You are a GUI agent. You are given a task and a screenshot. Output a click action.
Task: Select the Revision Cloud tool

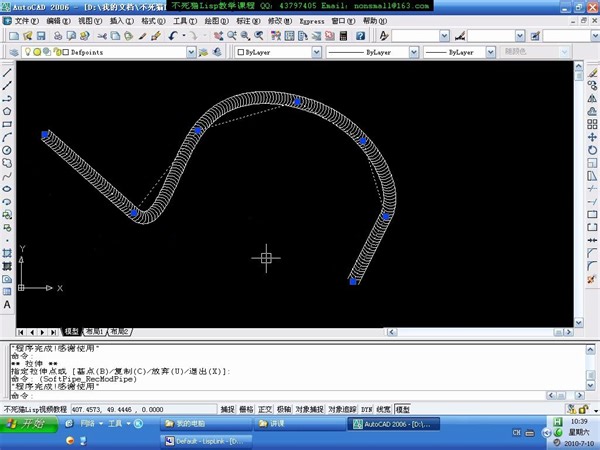point(7,163)
